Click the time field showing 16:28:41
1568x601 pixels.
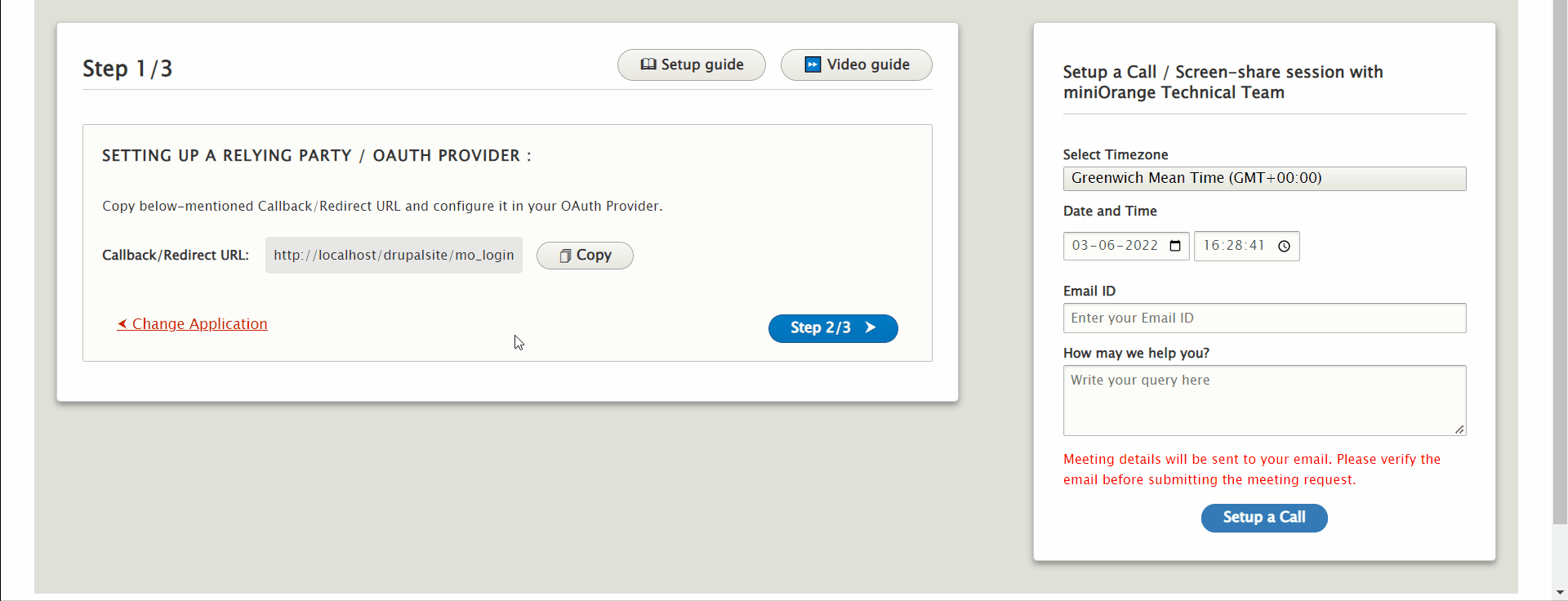1233,246
